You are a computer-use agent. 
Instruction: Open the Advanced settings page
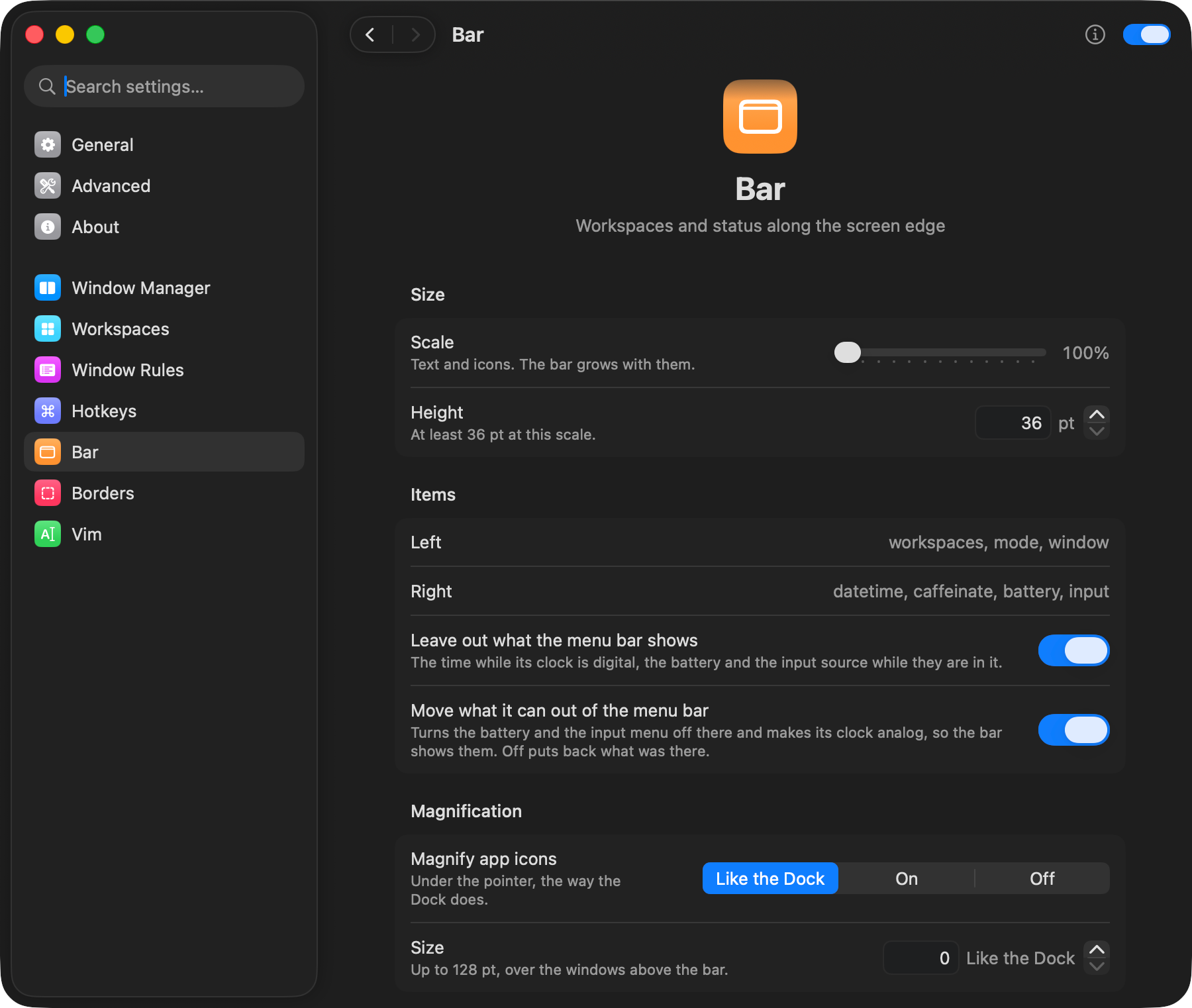pyautogui.click(x=164, y=185)
